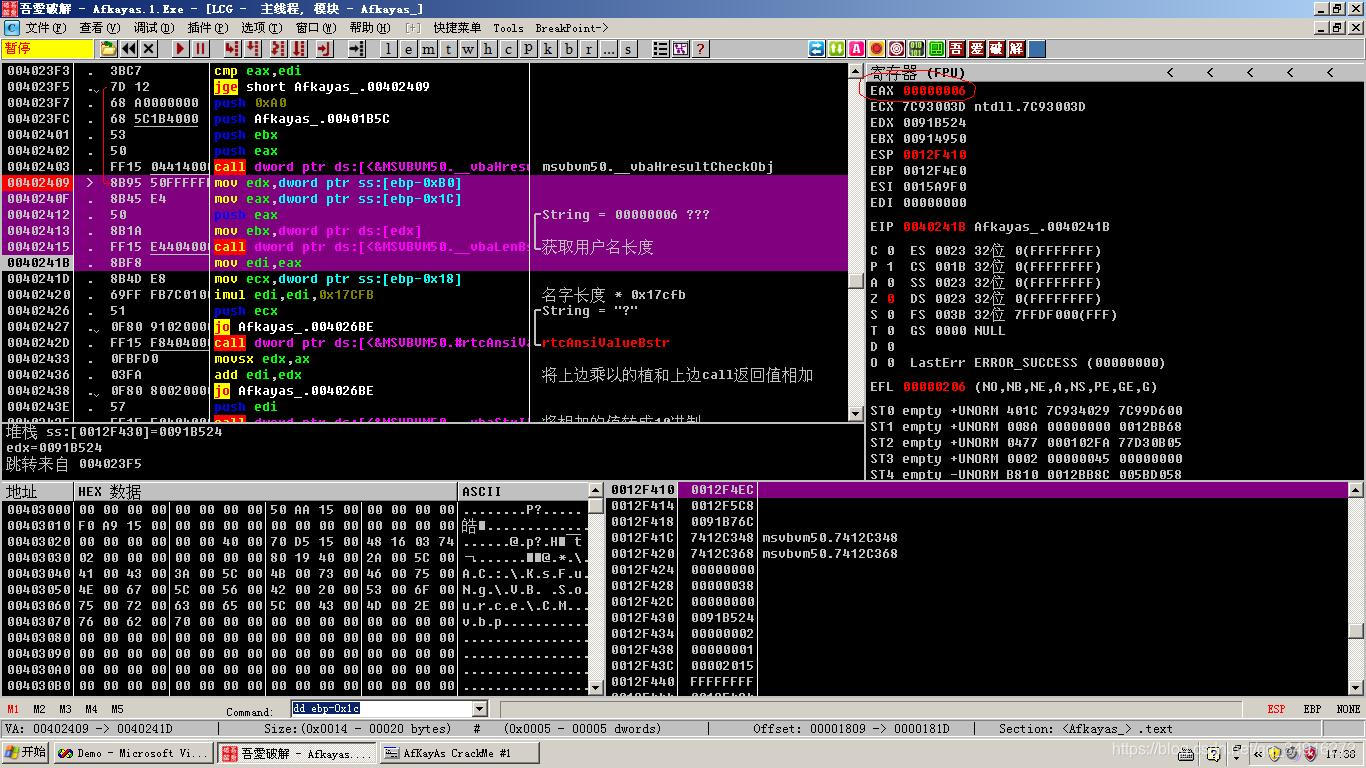Select disassembly row at address 00402409
This screenshot has height=768, width=1366.
[426, 183]
